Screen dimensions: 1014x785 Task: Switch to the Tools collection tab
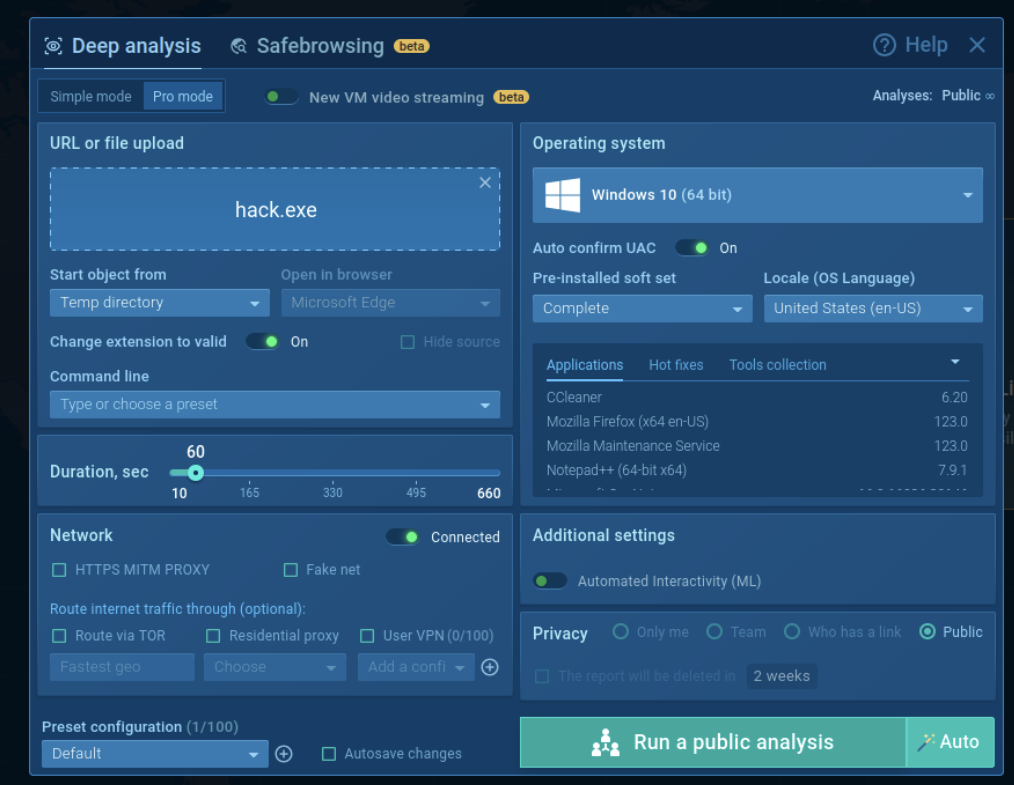click(777, 365)
